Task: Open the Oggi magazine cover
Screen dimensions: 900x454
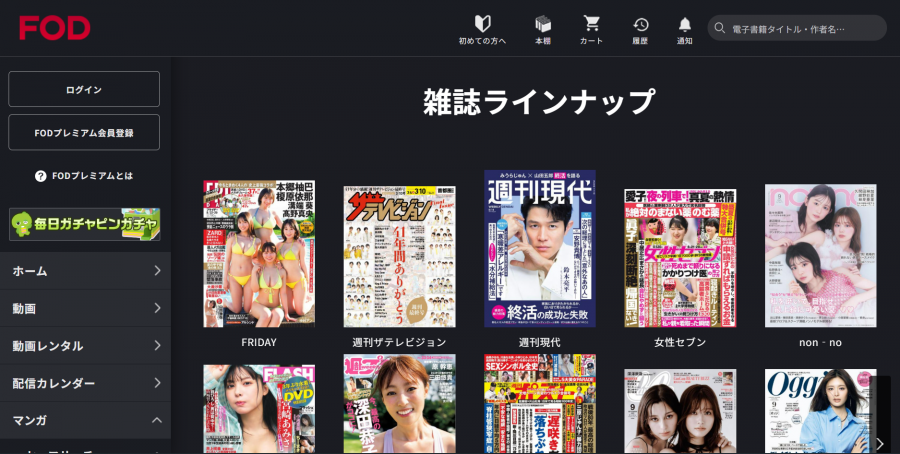Action: coord(820,412)
